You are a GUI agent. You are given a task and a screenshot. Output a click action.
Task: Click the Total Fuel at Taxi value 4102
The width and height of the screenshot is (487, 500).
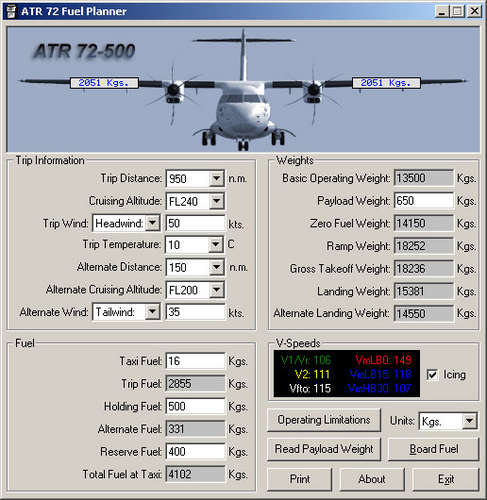(196, 474)
